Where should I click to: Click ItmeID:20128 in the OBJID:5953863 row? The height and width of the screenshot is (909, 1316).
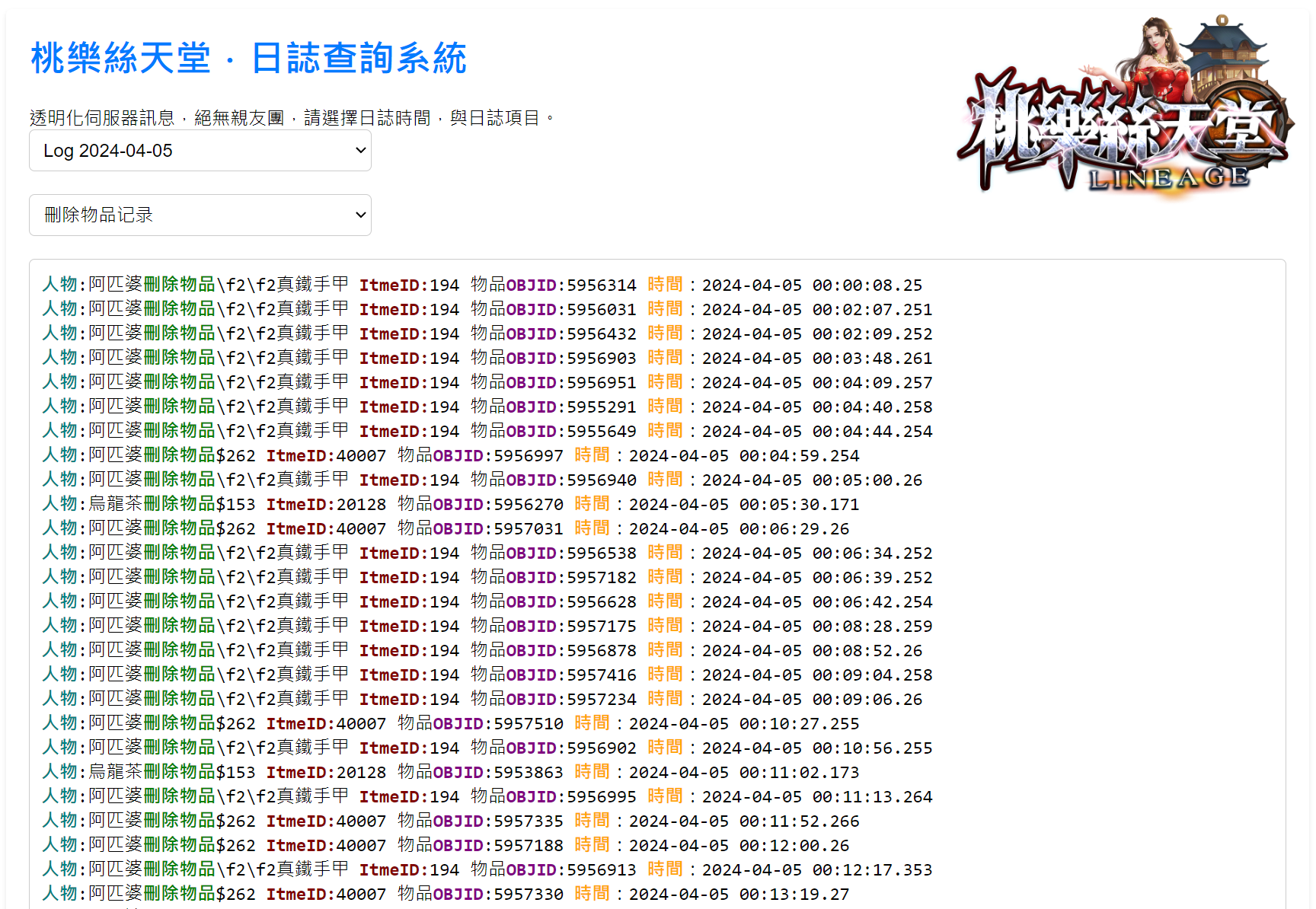coord(326,773)
